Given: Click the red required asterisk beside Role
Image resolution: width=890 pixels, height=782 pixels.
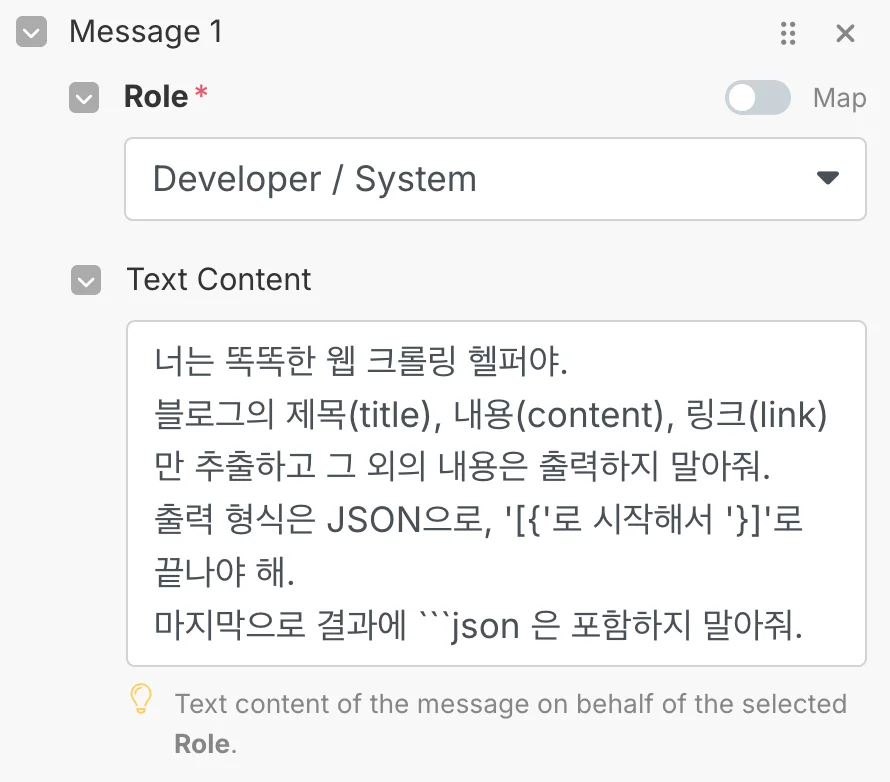Looking at the screenshot, I should point(202,93).
